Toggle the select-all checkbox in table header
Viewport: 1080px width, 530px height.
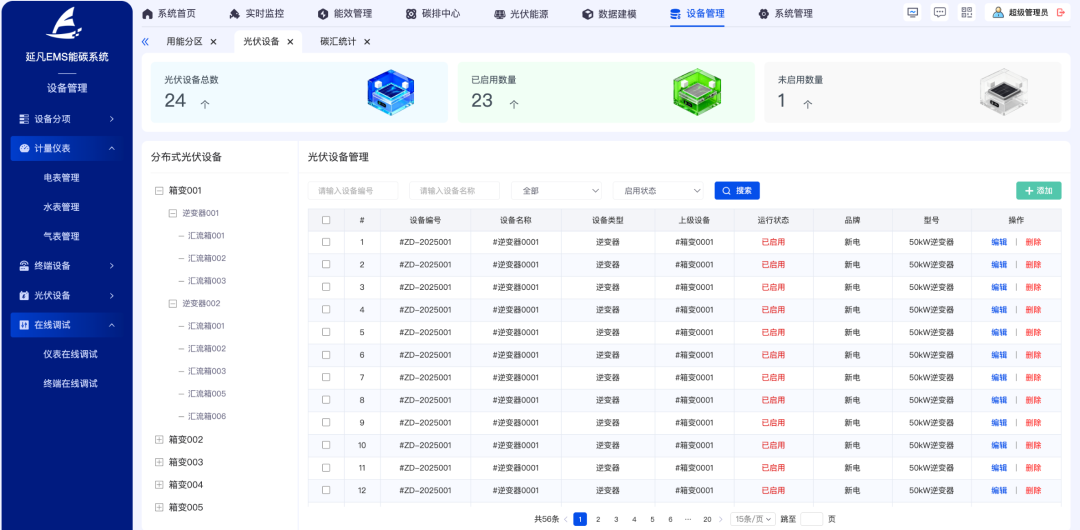[326, 220]
